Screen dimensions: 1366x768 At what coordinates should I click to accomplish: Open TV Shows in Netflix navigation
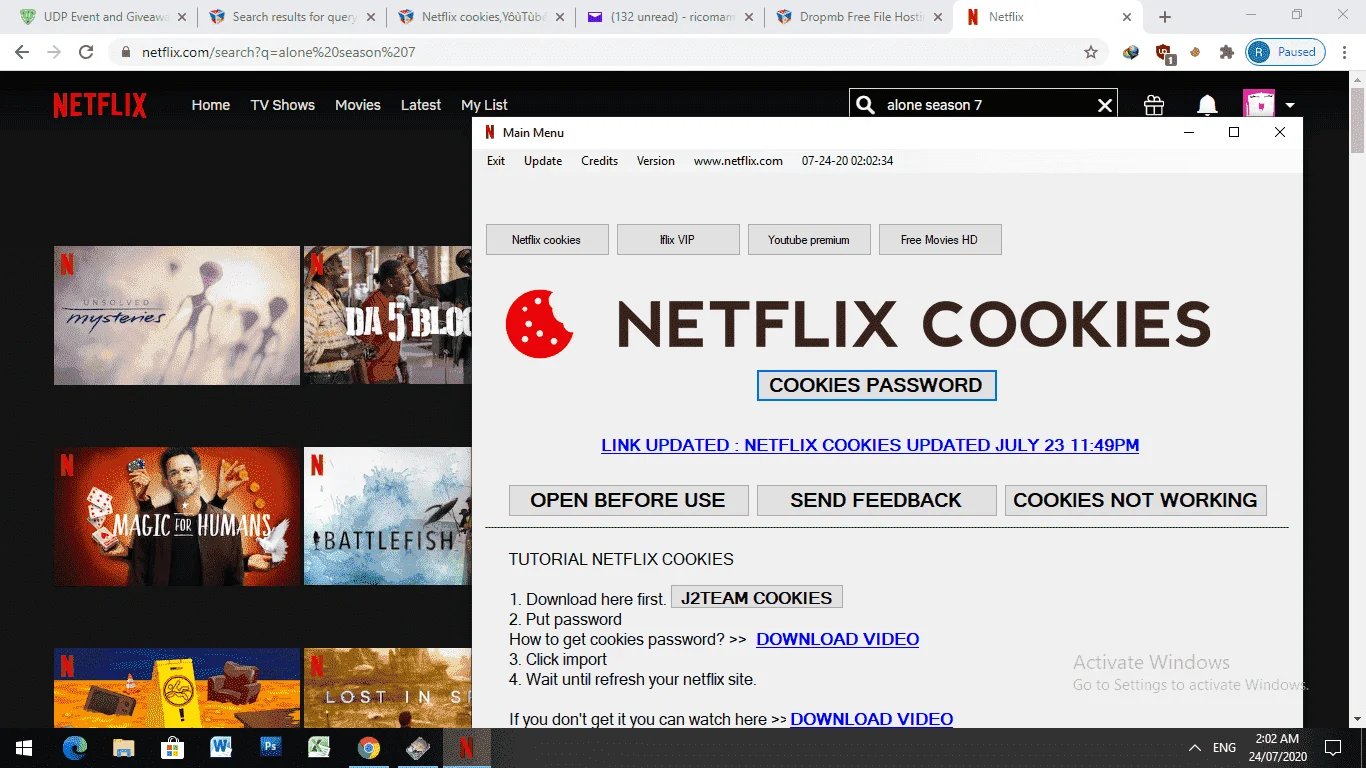point(283,105)
